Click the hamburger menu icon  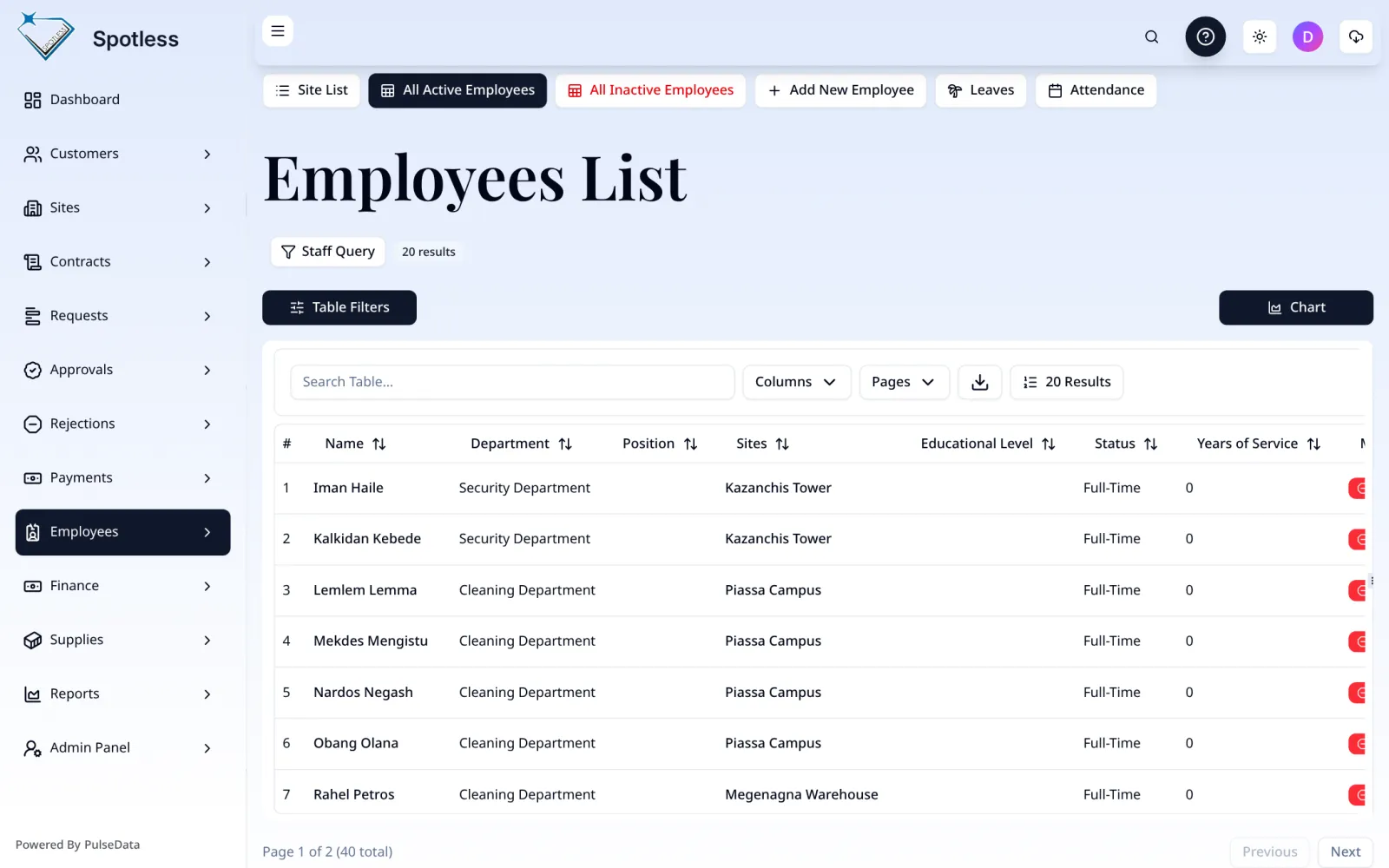click(x=278, y=31)
